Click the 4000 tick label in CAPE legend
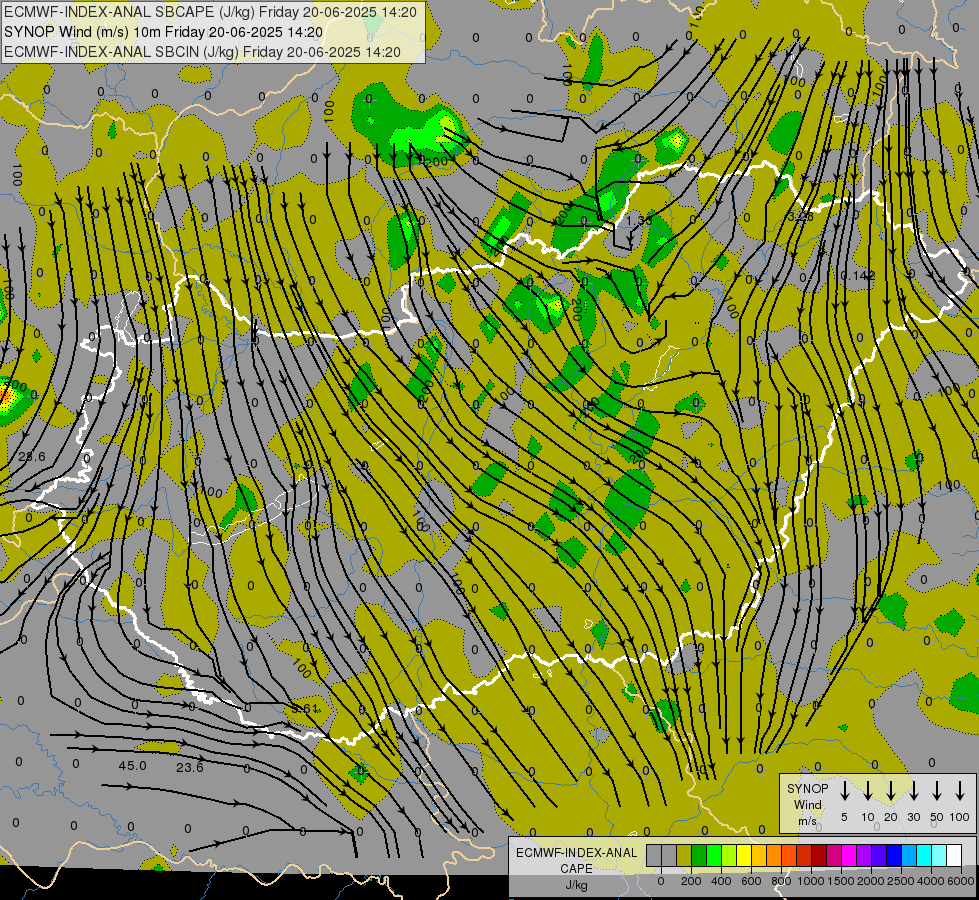This screenshot has width=979, height=900. point(931,881)
